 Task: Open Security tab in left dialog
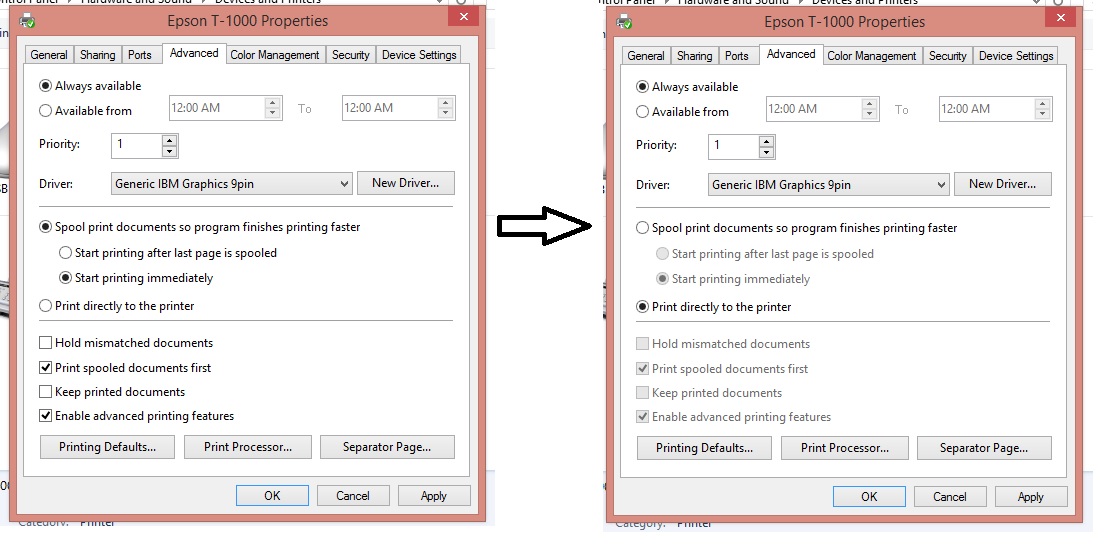[351, 54]
